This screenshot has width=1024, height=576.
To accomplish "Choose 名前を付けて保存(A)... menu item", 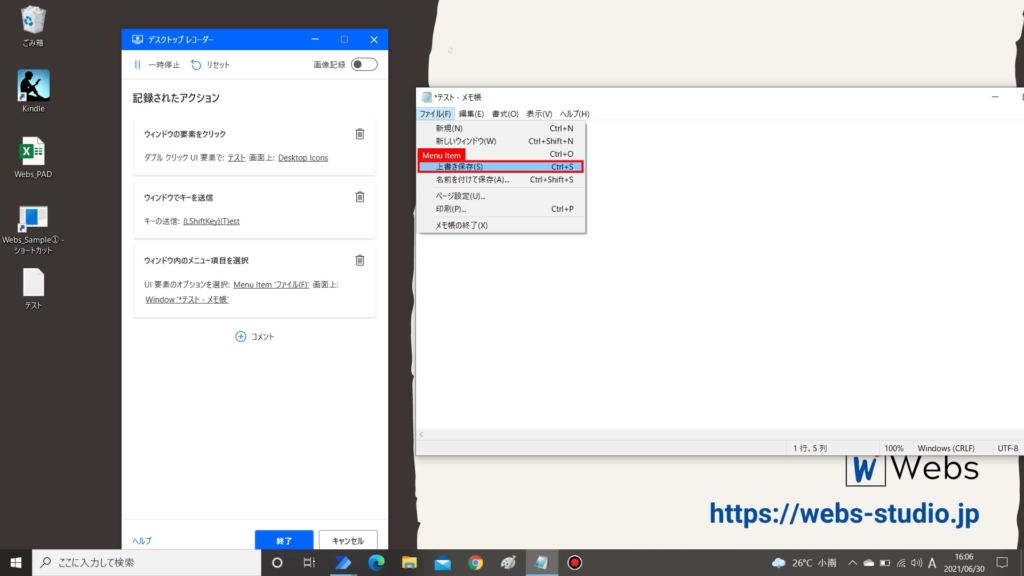I will pos(502,180).
